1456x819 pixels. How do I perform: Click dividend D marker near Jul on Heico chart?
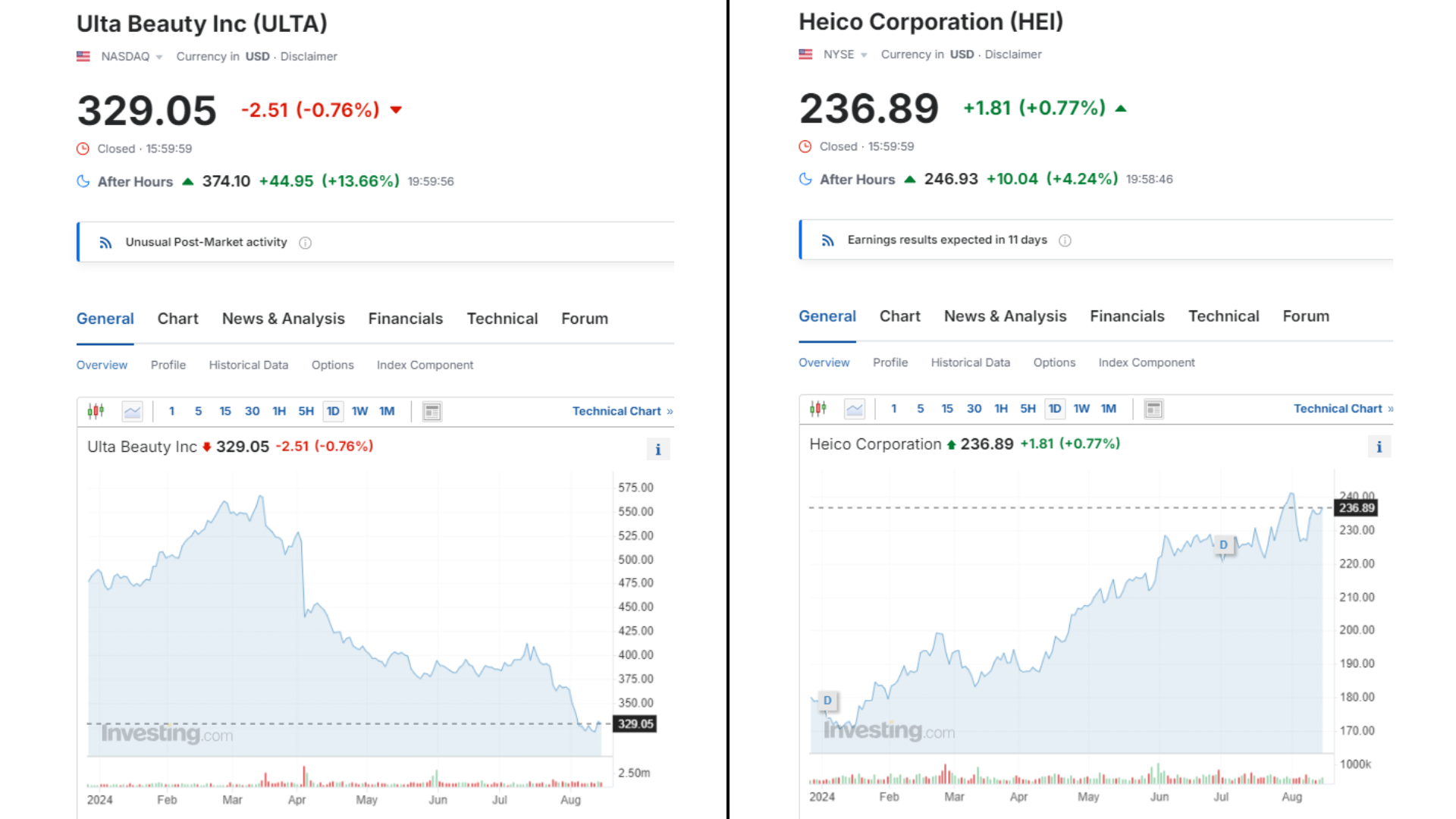pyautogui.click(x=1223, y=545)
